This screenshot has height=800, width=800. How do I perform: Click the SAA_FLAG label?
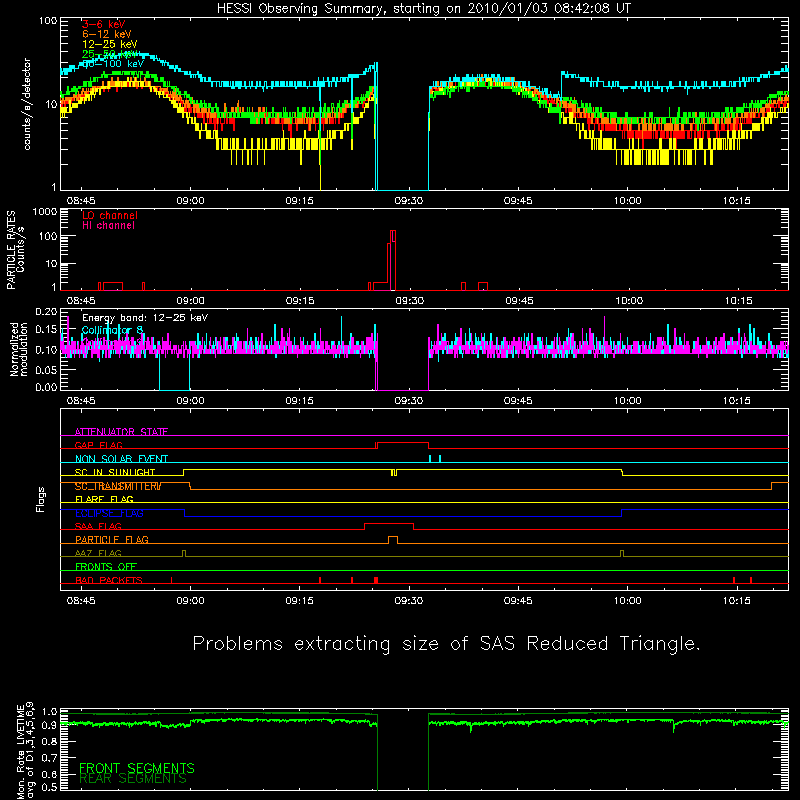(x=98, y=526)
